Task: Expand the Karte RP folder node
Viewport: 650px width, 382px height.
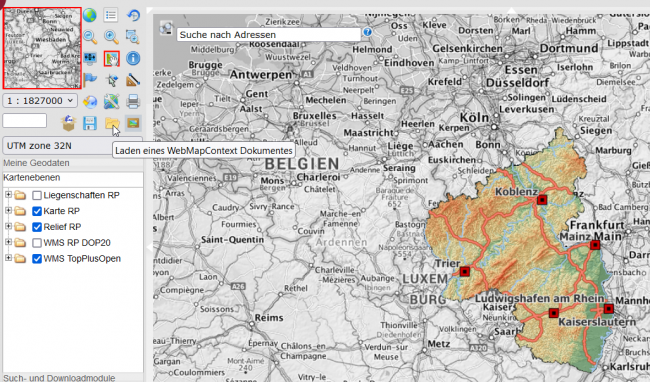Action: tap(8, 210)
